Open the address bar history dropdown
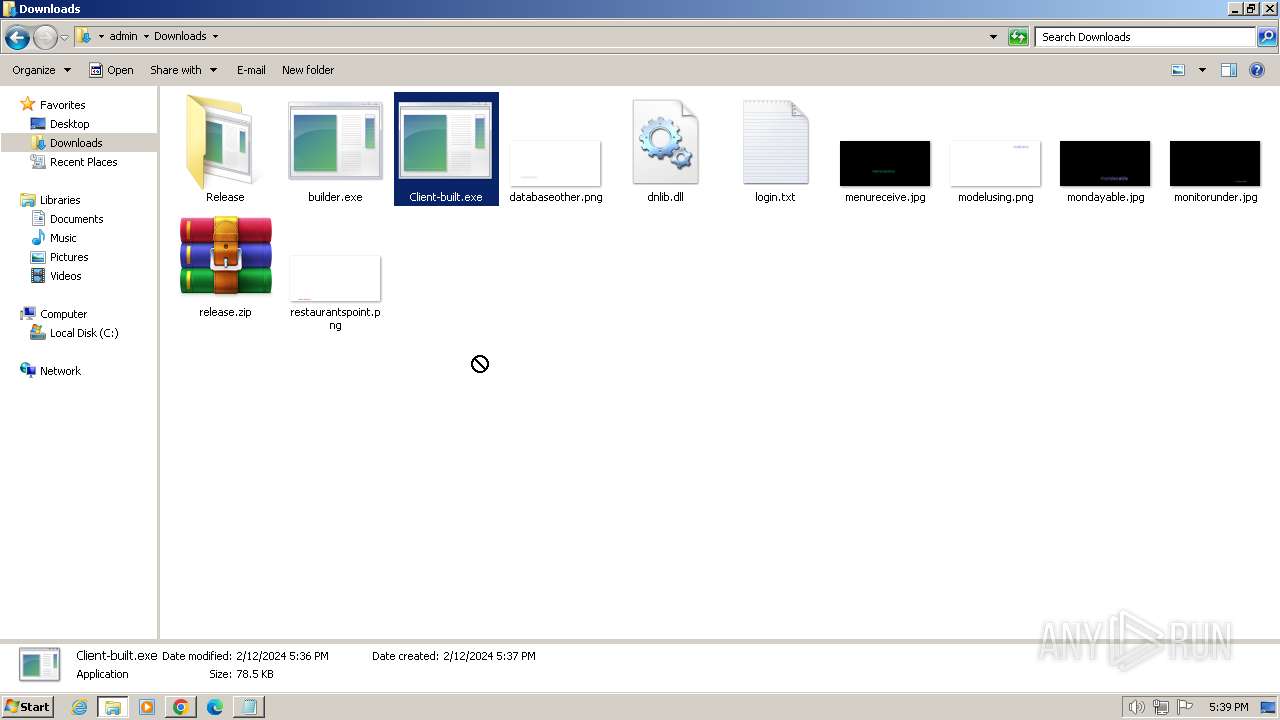 click(993, 37)
